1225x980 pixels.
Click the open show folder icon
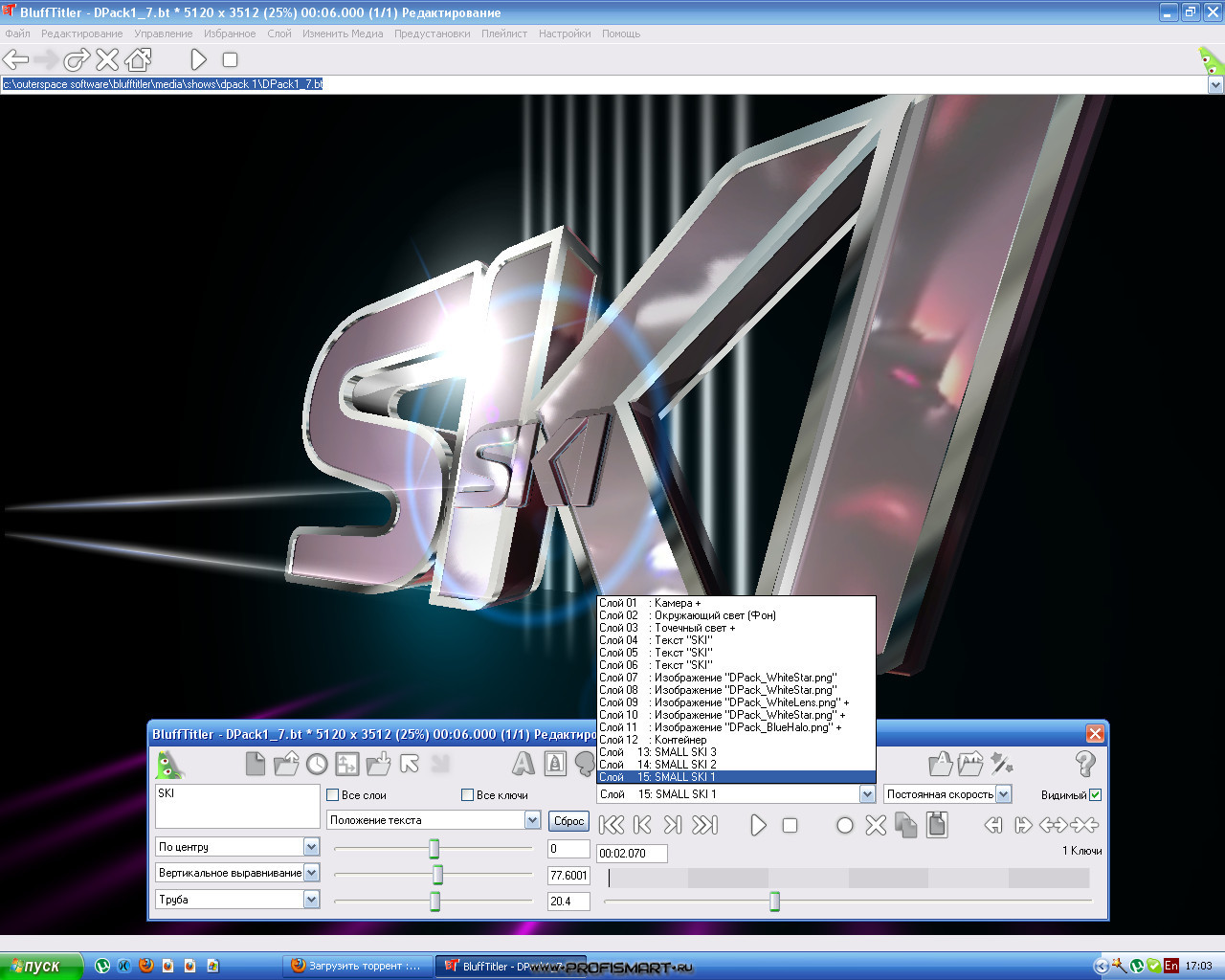[x=285, y=764]
